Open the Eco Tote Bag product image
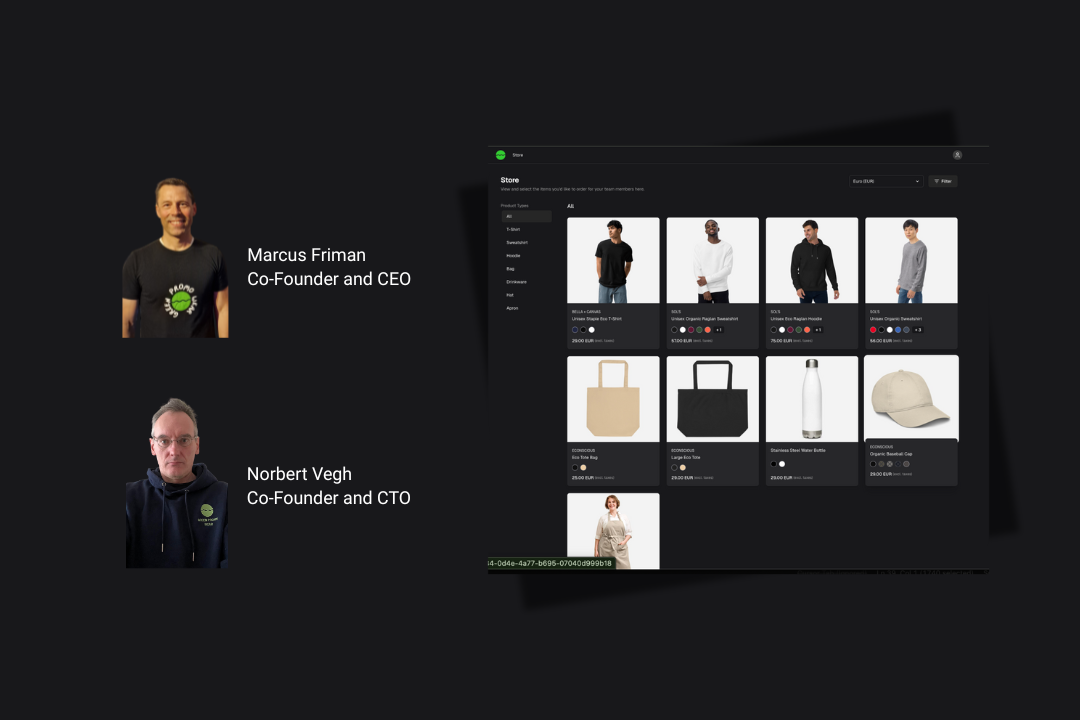Image resolution: width=1080 pixels, height=720 pixels. (x=613, y=396)
